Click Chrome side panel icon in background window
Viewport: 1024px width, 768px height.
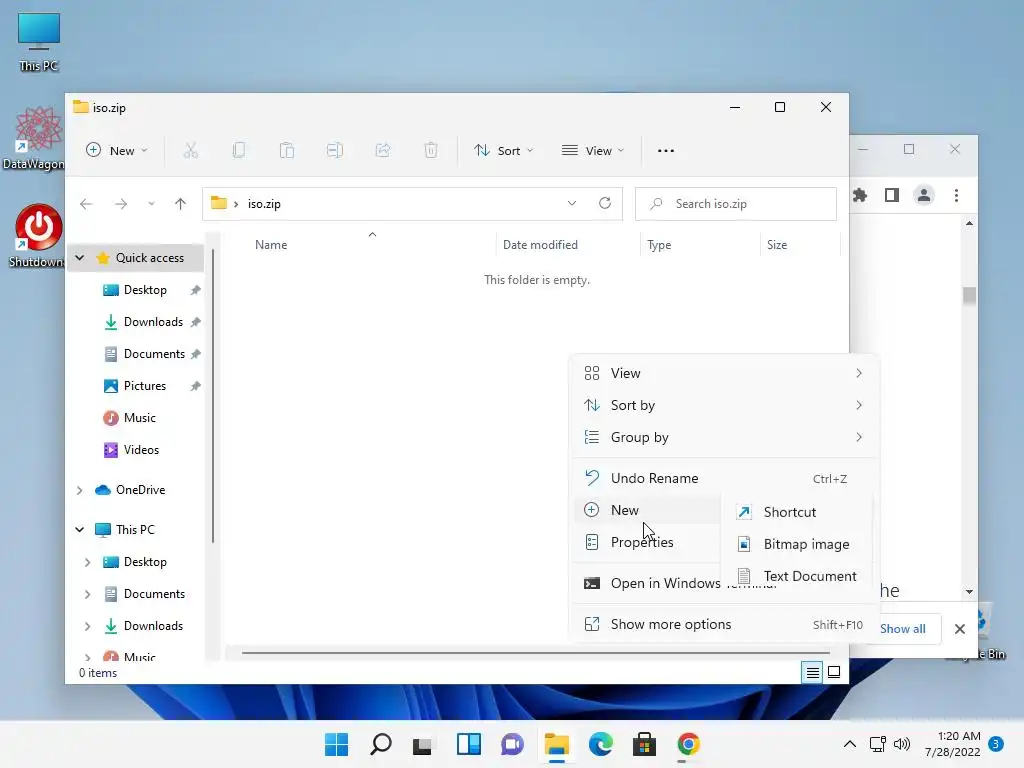tap(891, 195)
